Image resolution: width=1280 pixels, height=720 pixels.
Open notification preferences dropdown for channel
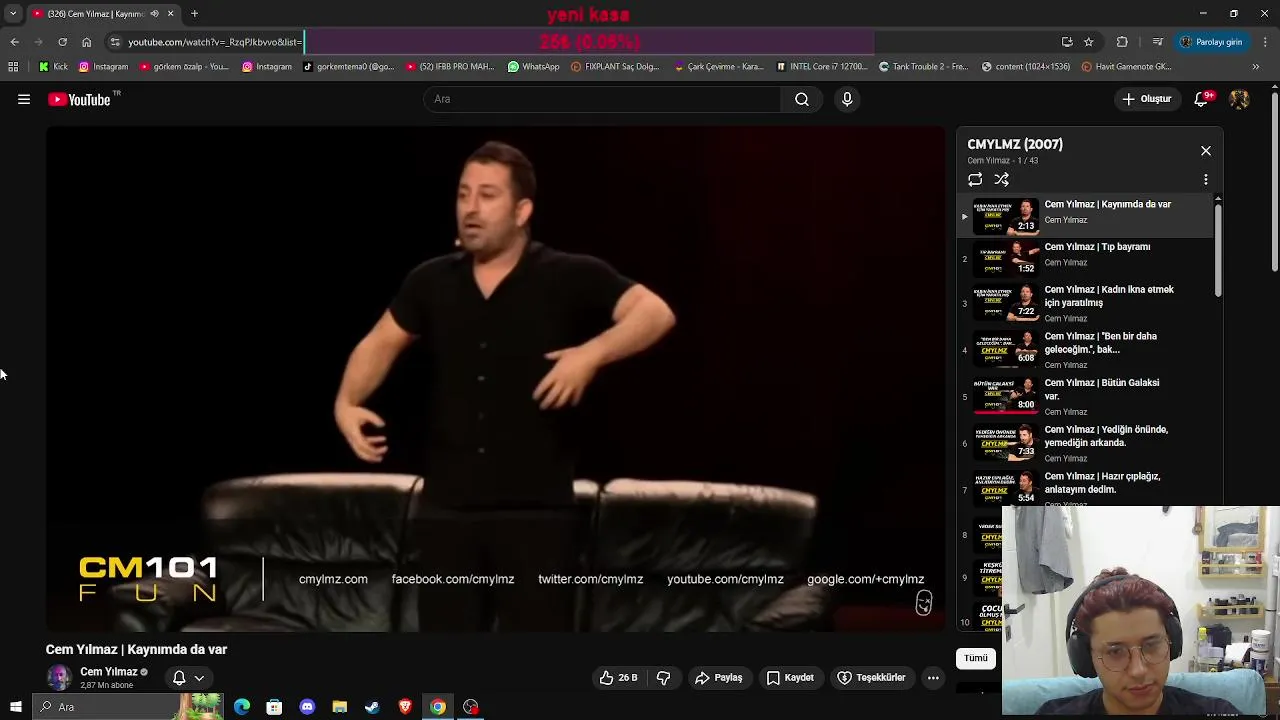pos(188,678)
